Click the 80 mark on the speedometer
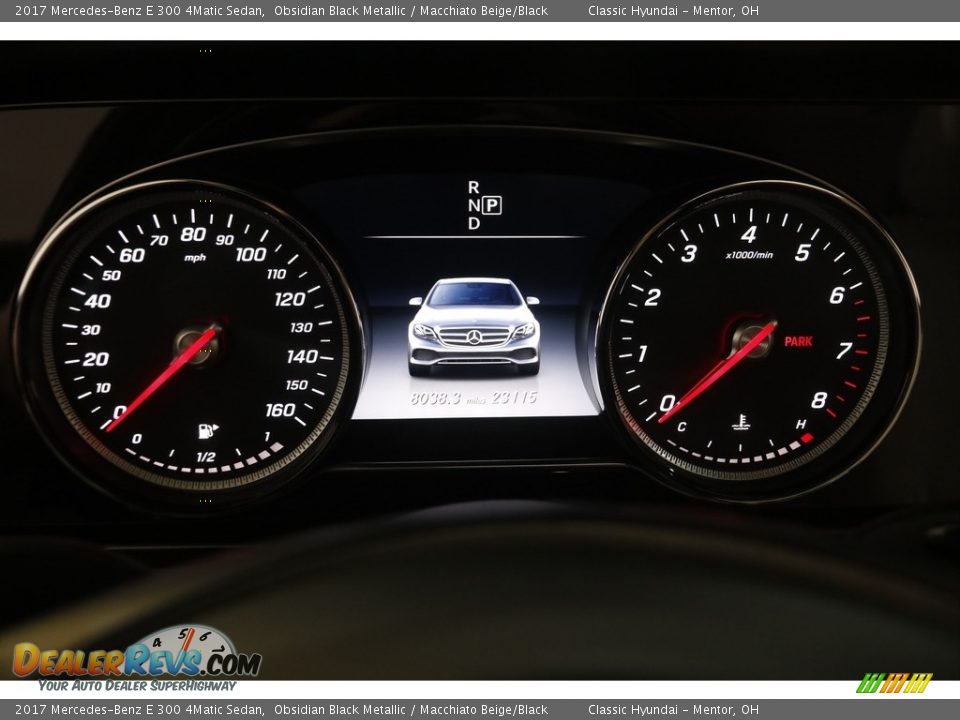Viewport: 960px width, 720px height. (193, 234)
